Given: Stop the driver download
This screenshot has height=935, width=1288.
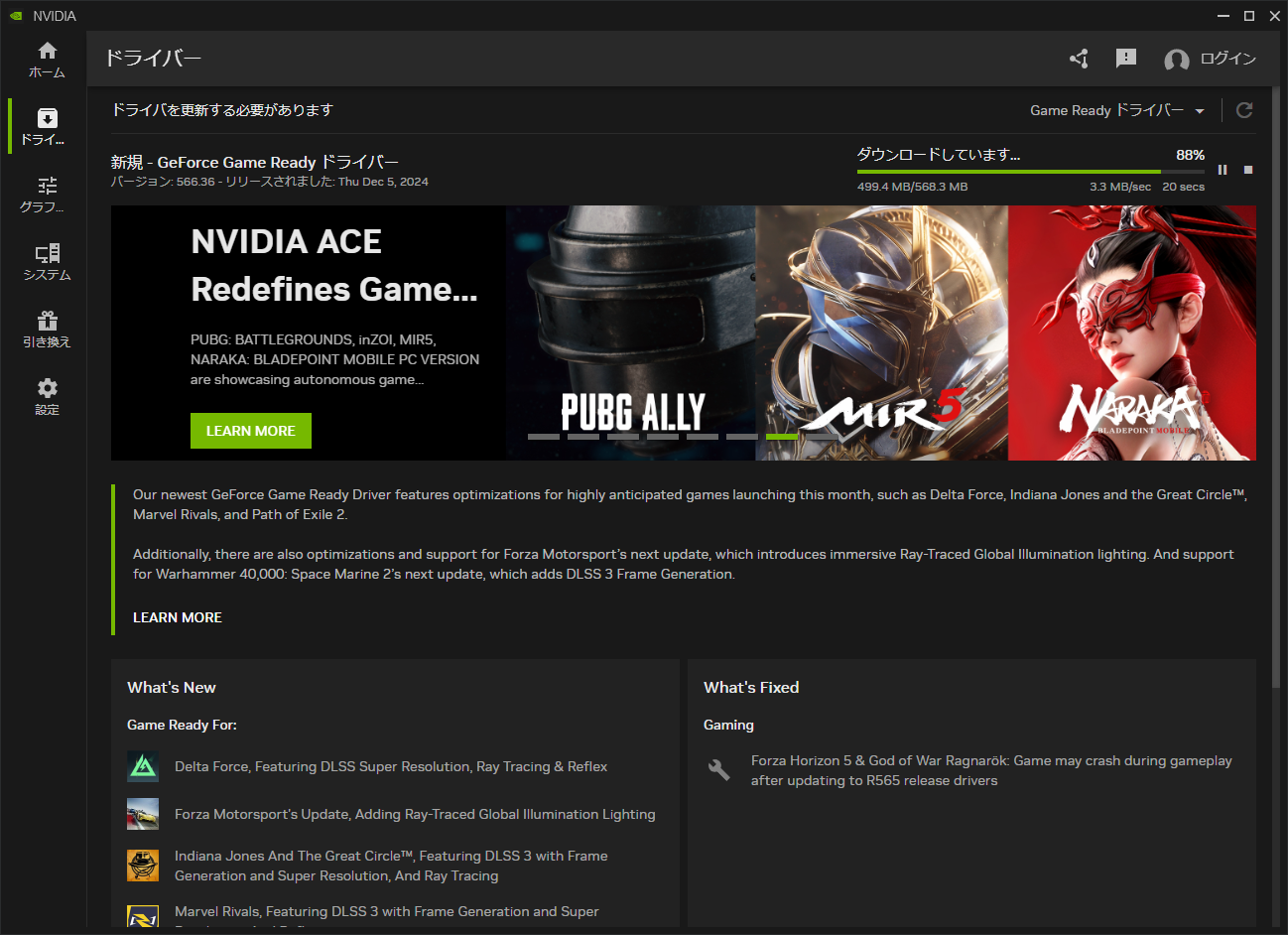Looking at the screenshot, I should (x=1247, y=169).
